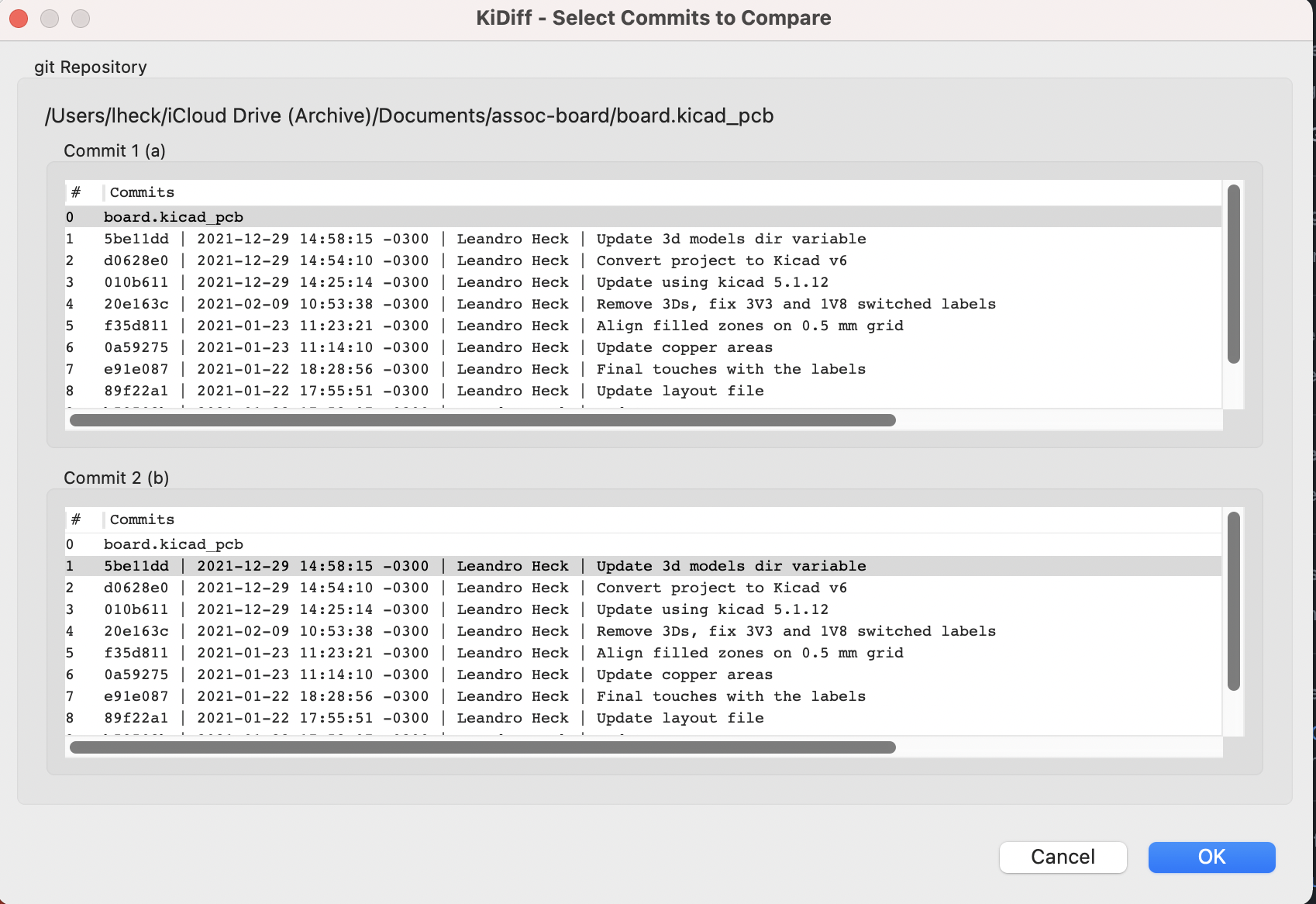This screenshot has width=1316, height=904.
Task: Pick commit 5be11dd in Commit 2 list
Action: (643, 566)
